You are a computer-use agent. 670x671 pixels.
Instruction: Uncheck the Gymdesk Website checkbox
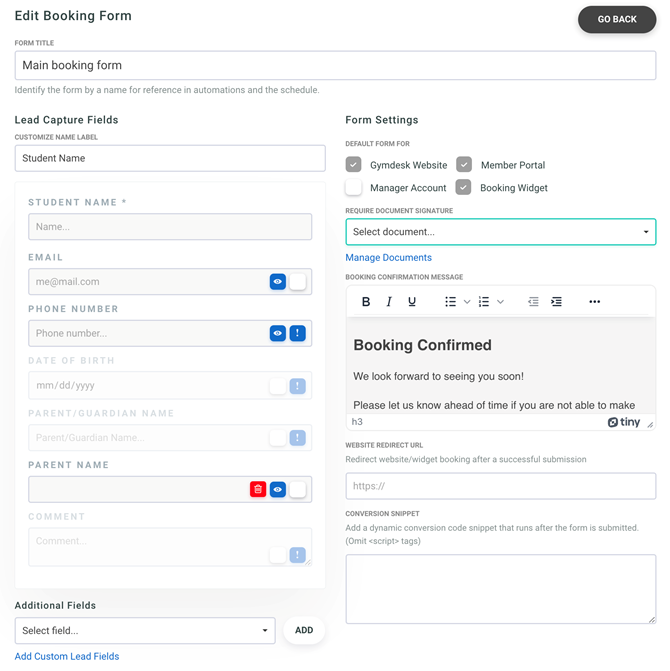point(354,165)
